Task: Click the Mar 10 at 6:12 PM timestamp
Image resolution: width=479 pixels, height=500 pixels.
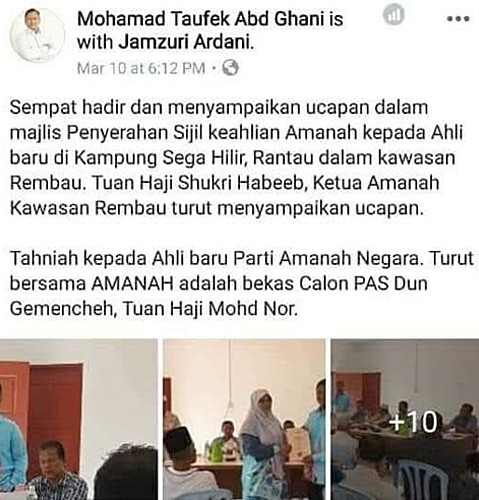Action: pos(141,68)
